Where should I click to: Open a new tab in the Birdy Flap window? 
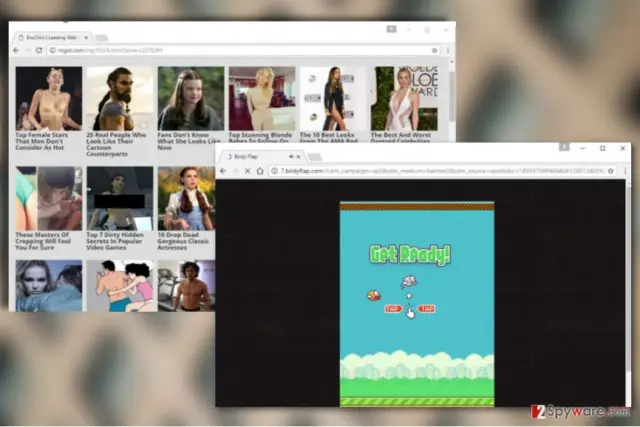coord(315,157)
